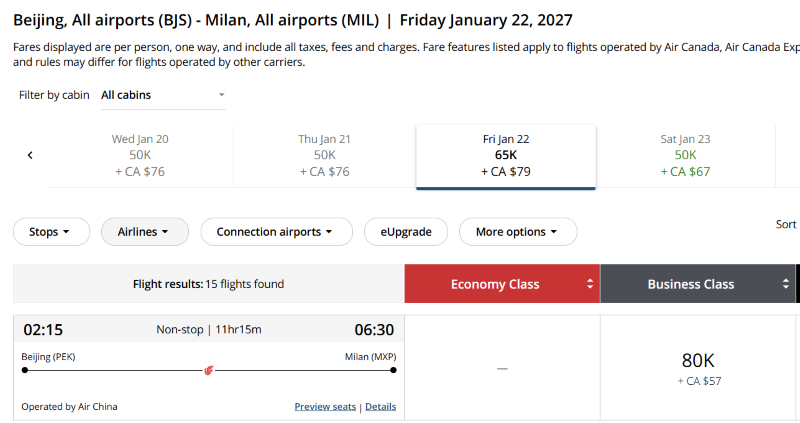Select the Wed Jan 20 date tab
Image resolution: width=800 pixels, height=423 pixels.
pos(140,155)
